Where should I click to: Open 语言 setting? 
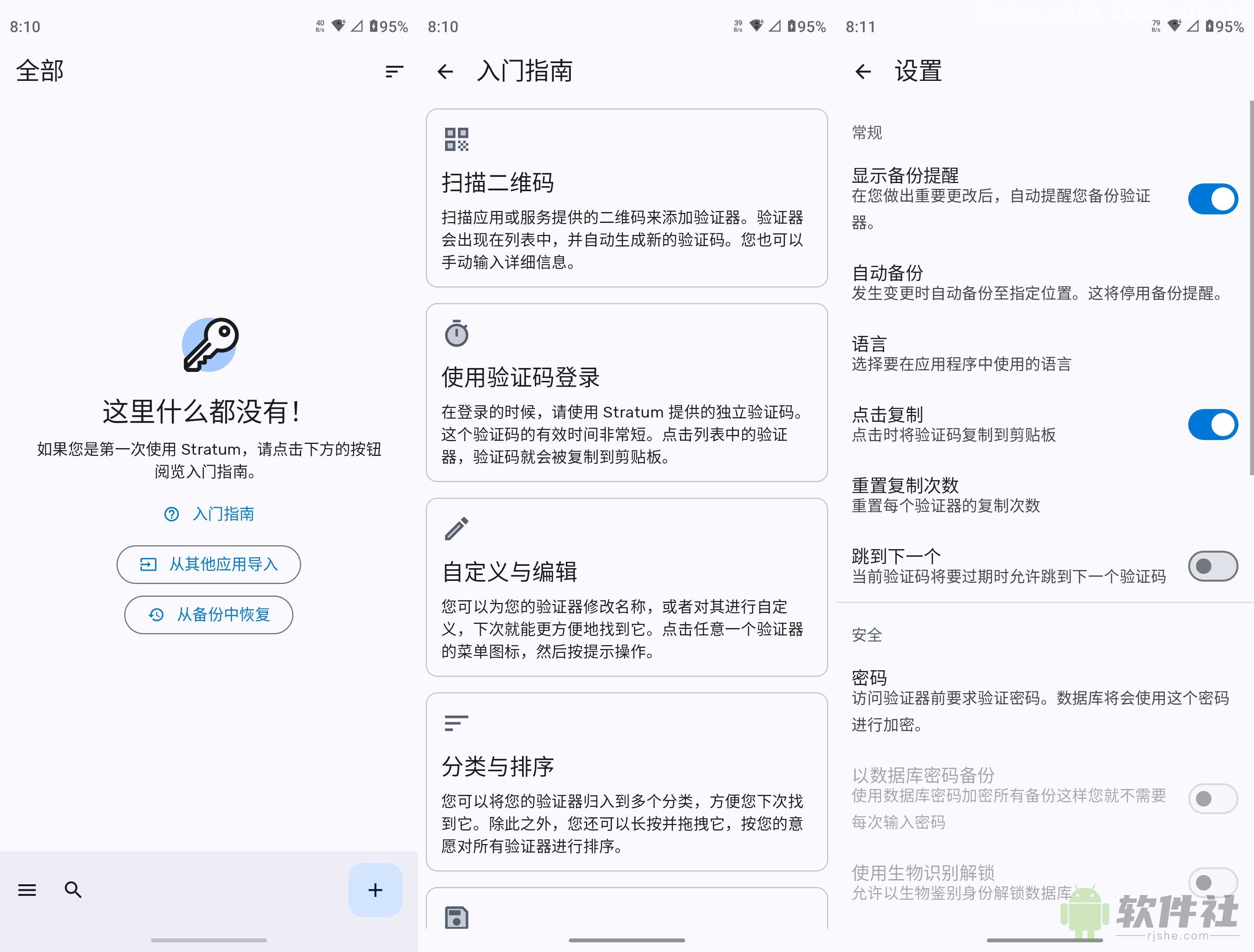tap(1044, 353)
